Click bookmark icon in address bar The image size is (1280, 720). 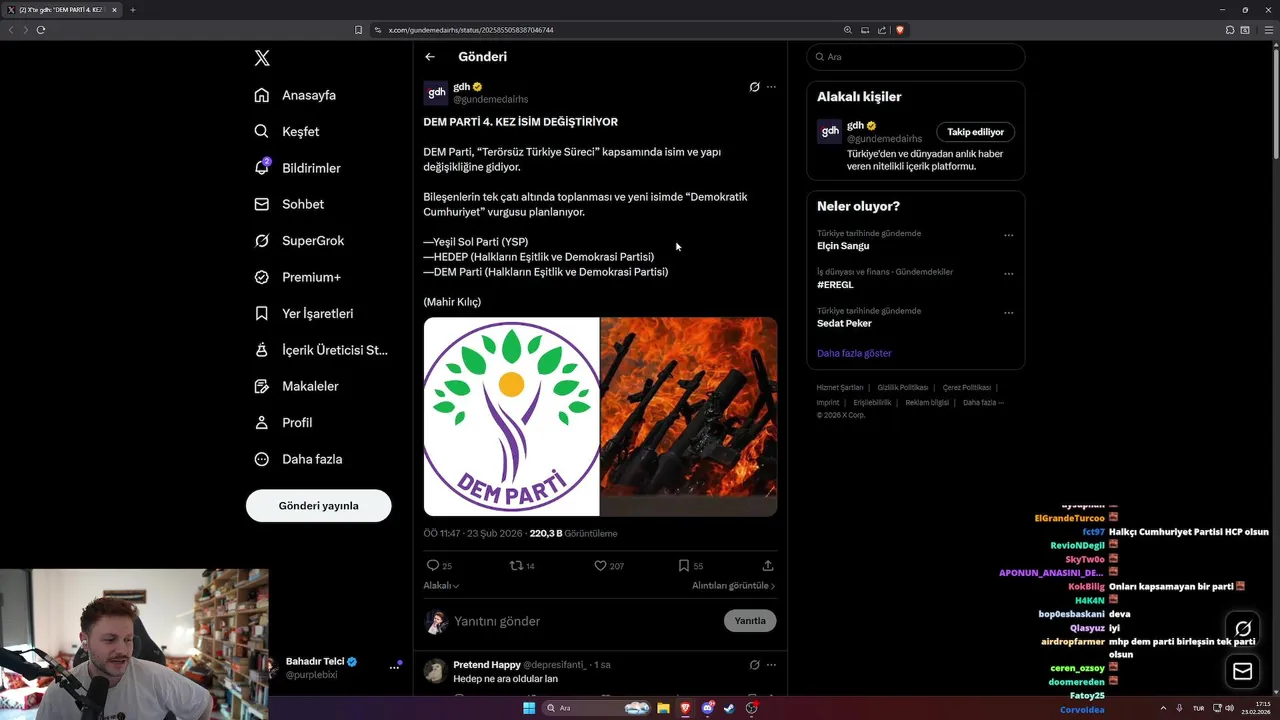click(x=358, y=30)
